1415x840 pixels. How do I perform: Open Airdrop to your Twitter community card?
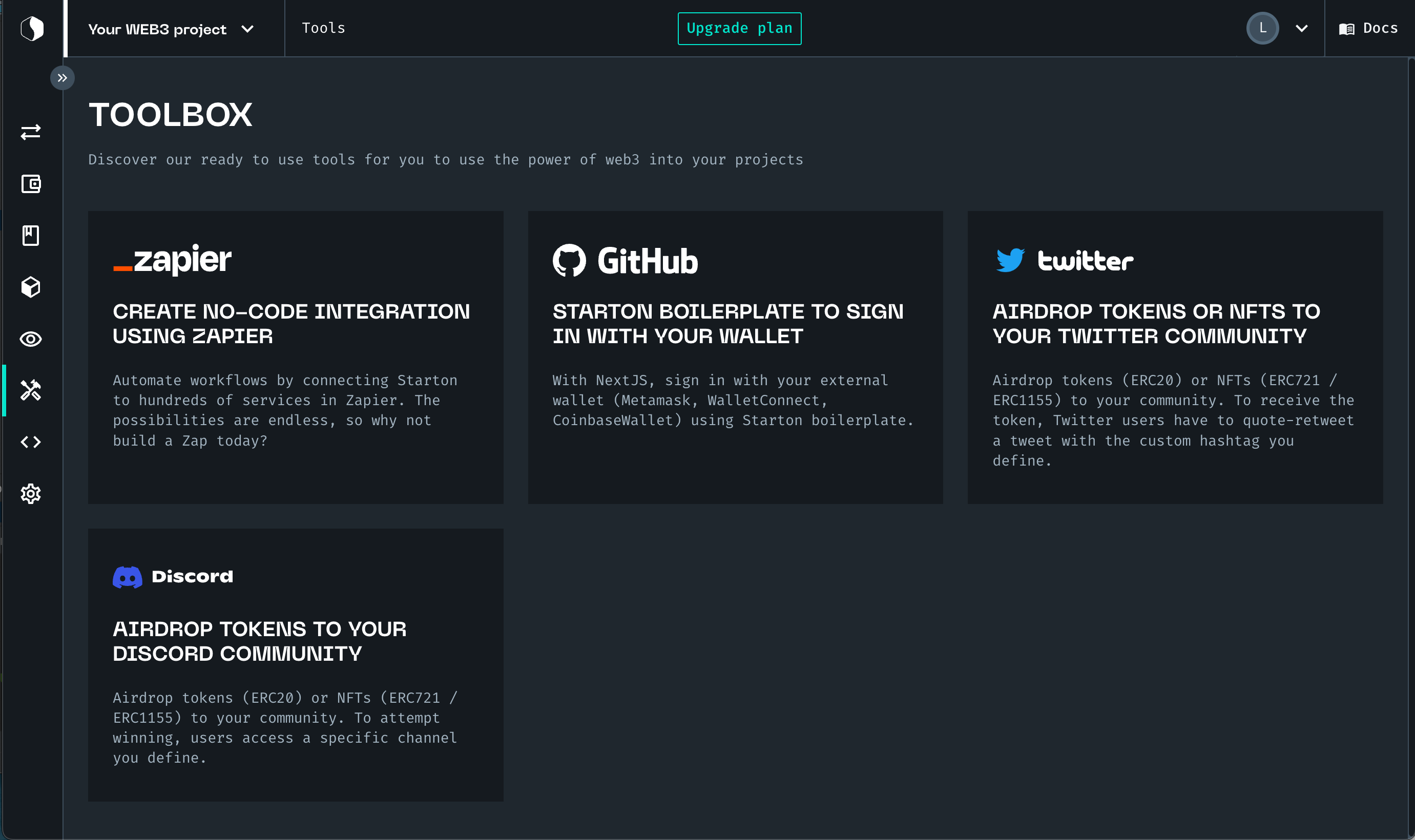(1175, 357)
